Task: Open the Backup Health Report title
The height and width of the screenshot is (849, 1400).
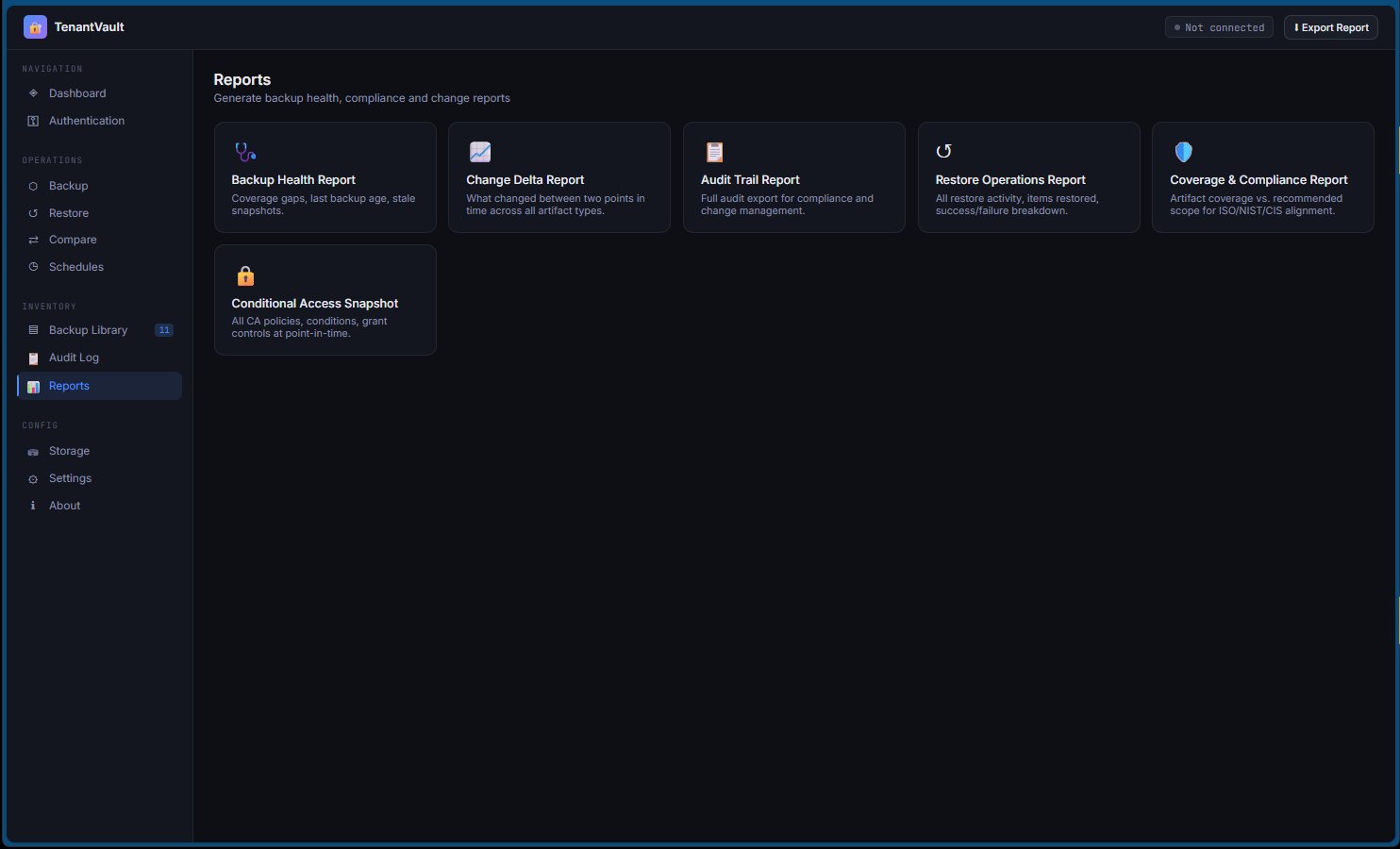Action: click(x=293, y=180)
